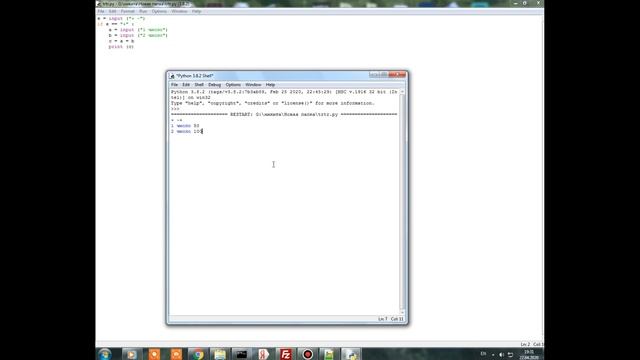This screenshot has width=640, height=360.
Task: Open Options menu in the editor window
Action: pyautogui.click(x=159, y=11)
